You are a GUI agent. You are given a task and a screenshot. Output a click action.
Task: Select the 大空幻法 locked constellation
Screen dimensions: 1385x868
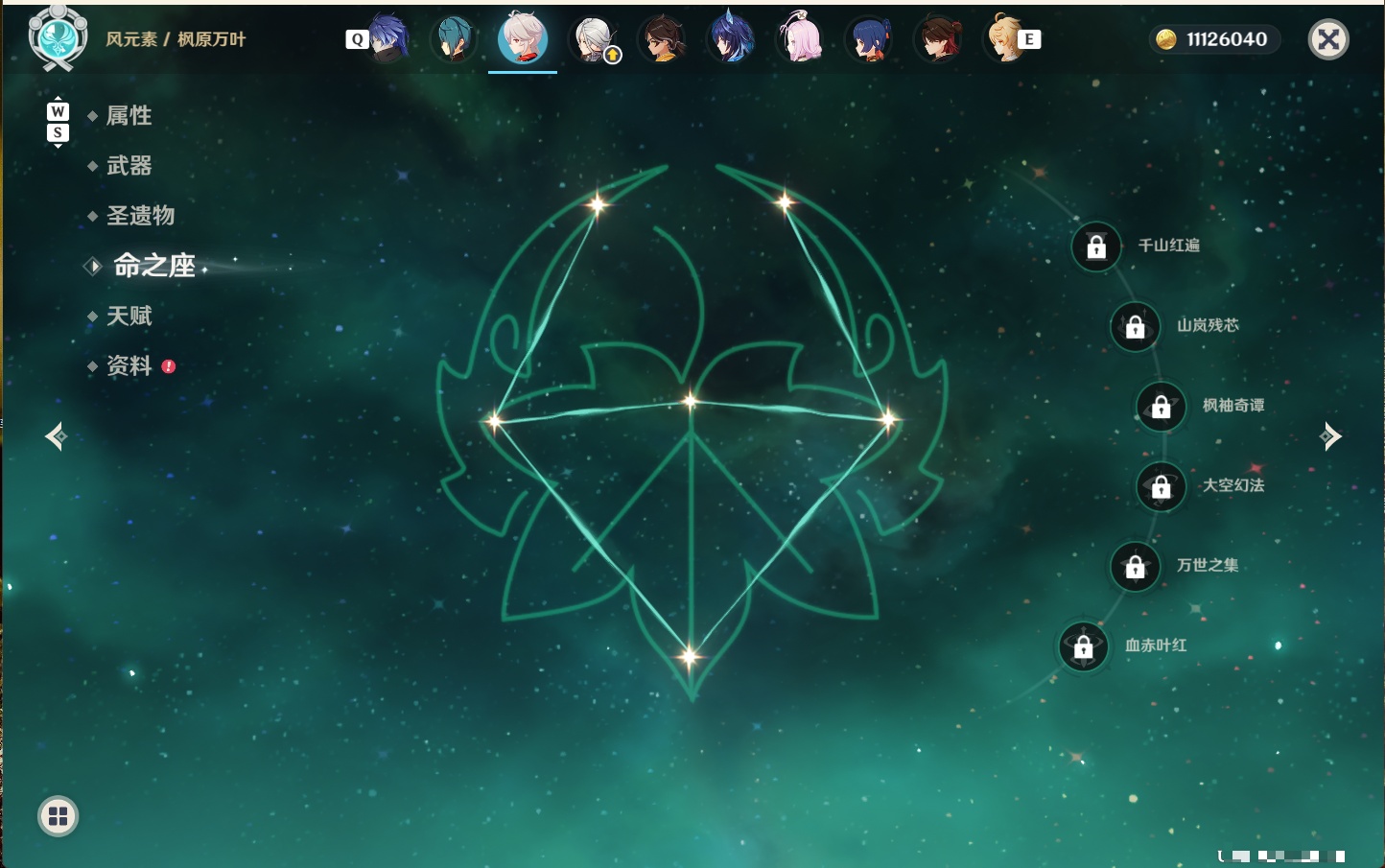click(1162, 486)
